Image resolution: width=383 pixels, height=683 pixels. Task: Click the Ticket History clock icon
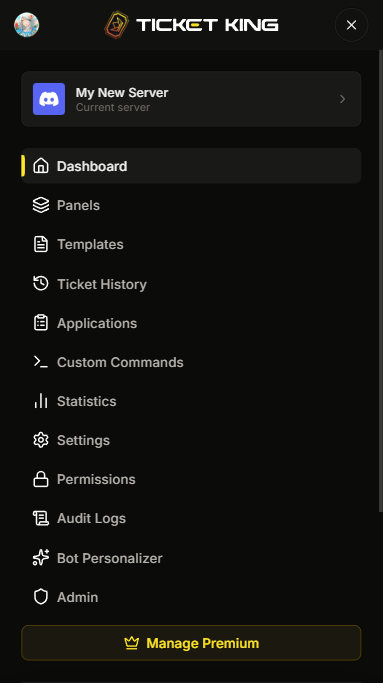41,284
